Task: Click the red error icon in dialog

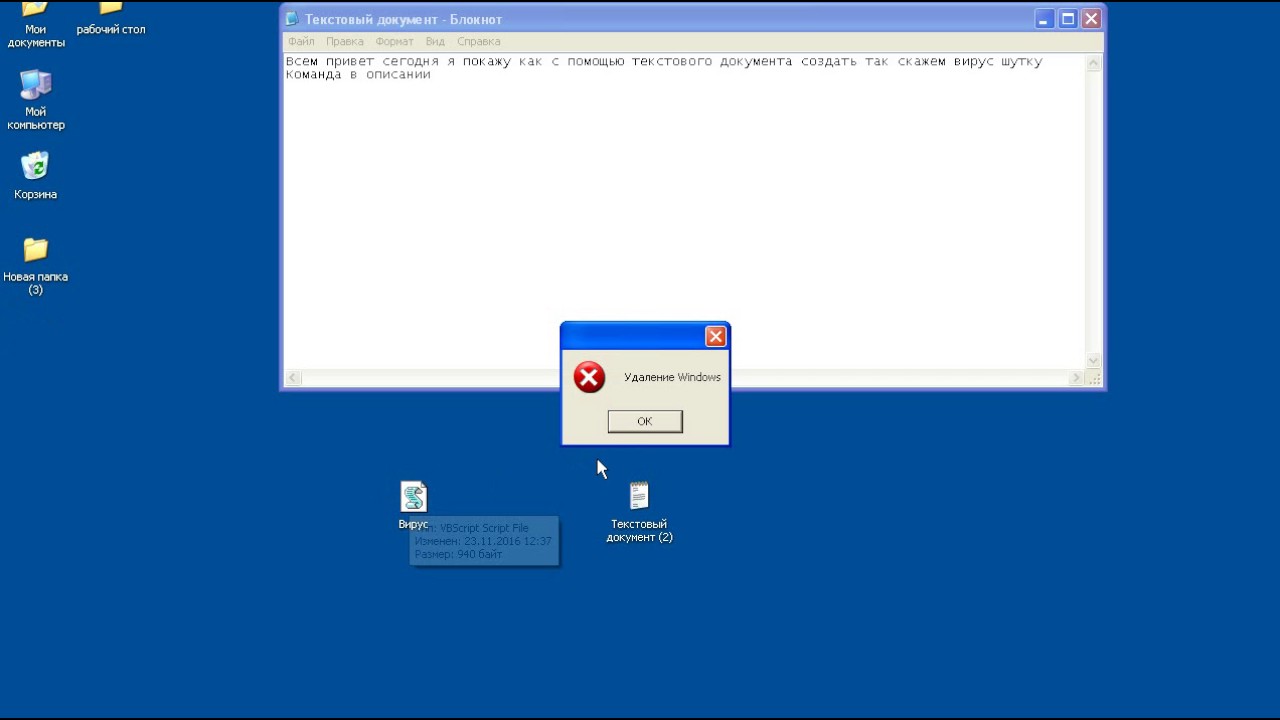Action: (589, 377)
